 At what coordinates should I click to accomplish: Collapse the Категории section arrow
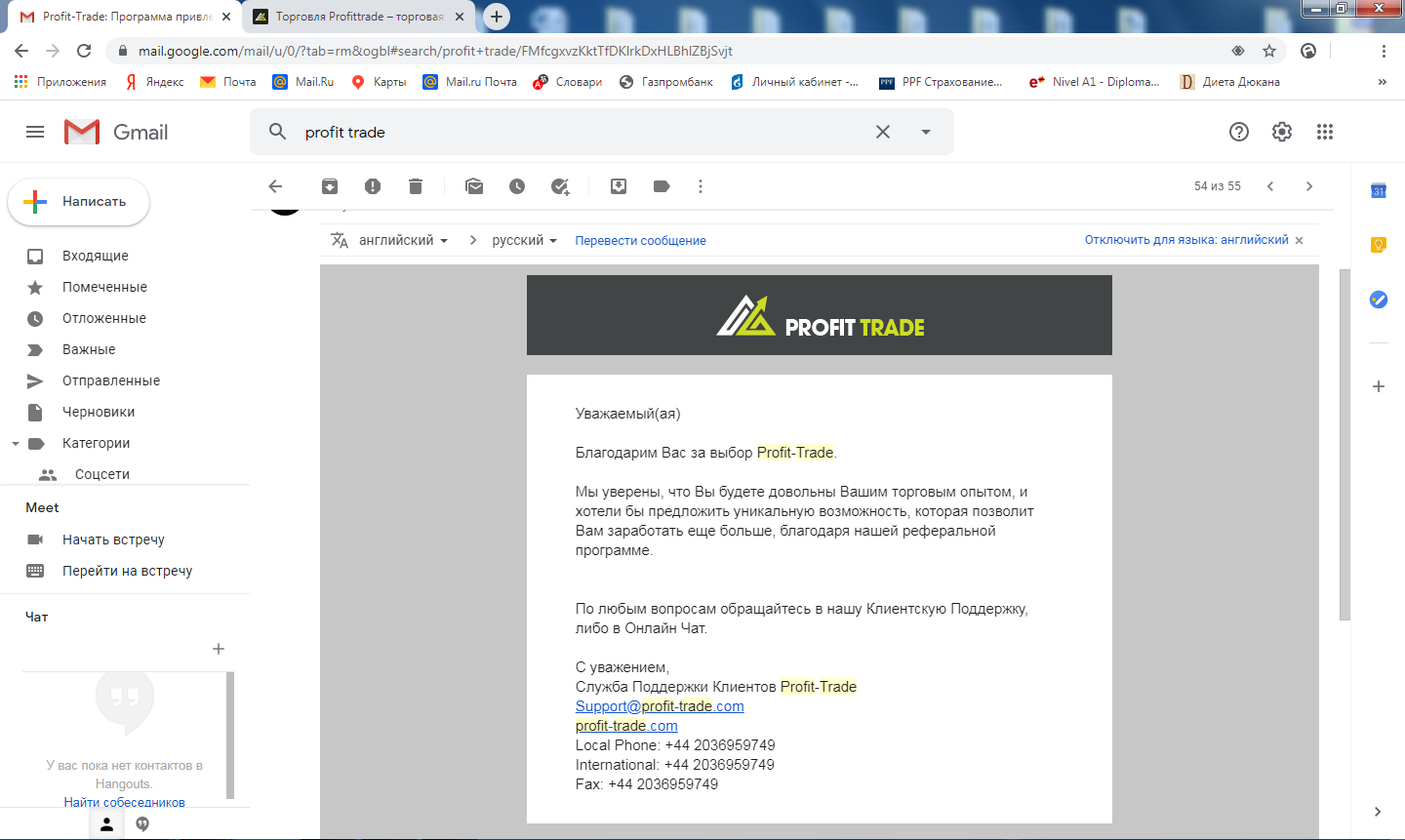tap(16, 444)
